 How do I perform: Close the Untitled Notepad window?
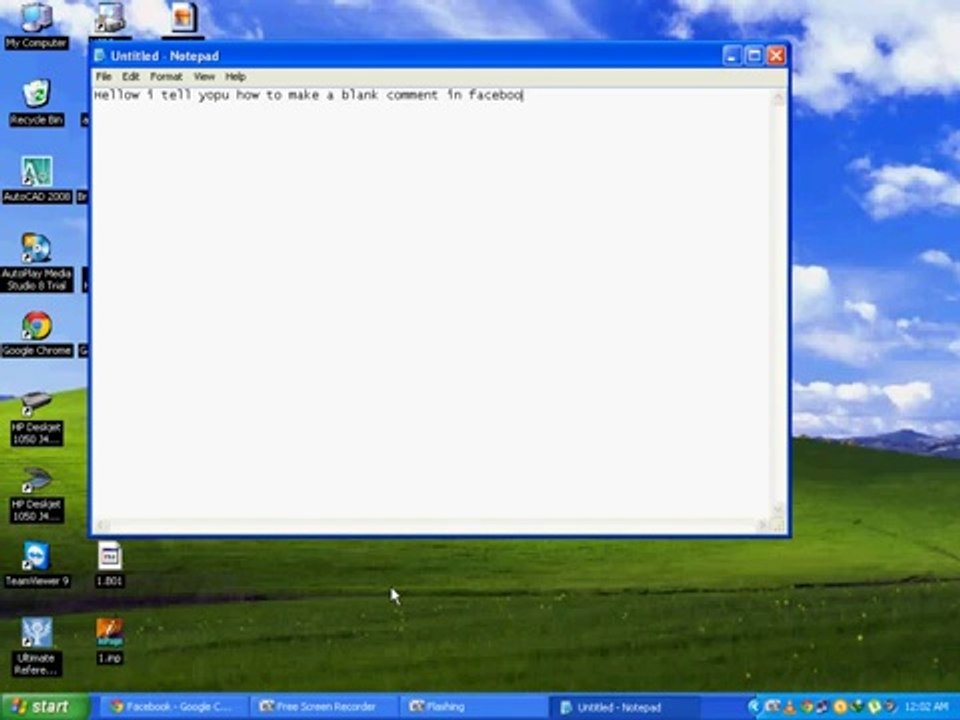(x=776, y=56)
